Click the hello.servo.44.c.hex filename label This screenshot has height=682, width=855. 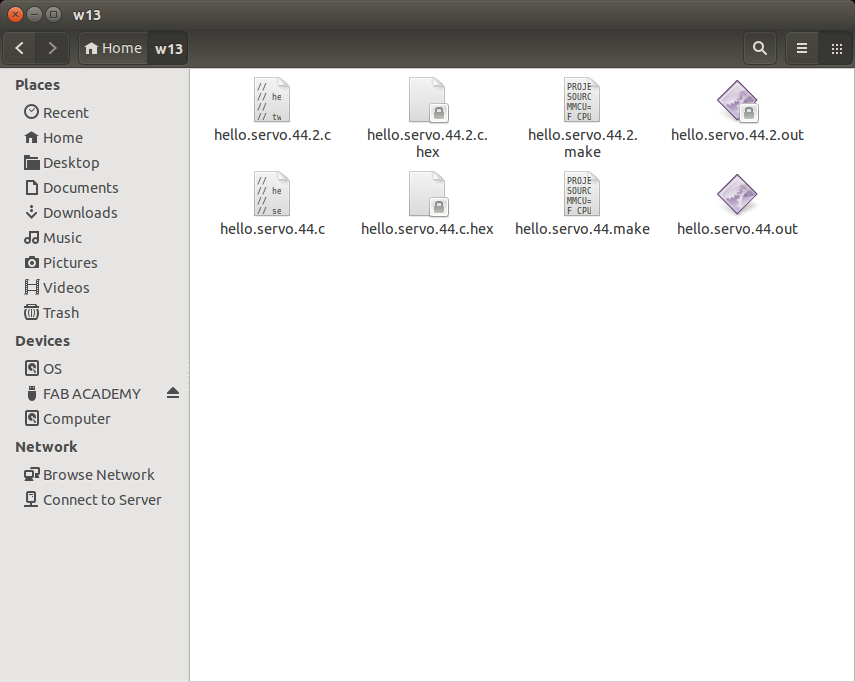(427, 228)
